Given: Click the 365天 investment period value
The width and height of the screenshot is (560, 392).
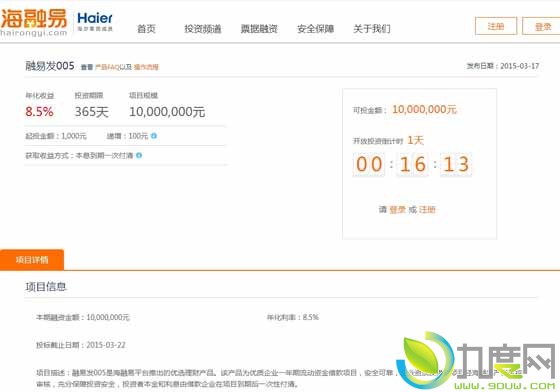Looking at the screenshot, I should pos(91,112).
